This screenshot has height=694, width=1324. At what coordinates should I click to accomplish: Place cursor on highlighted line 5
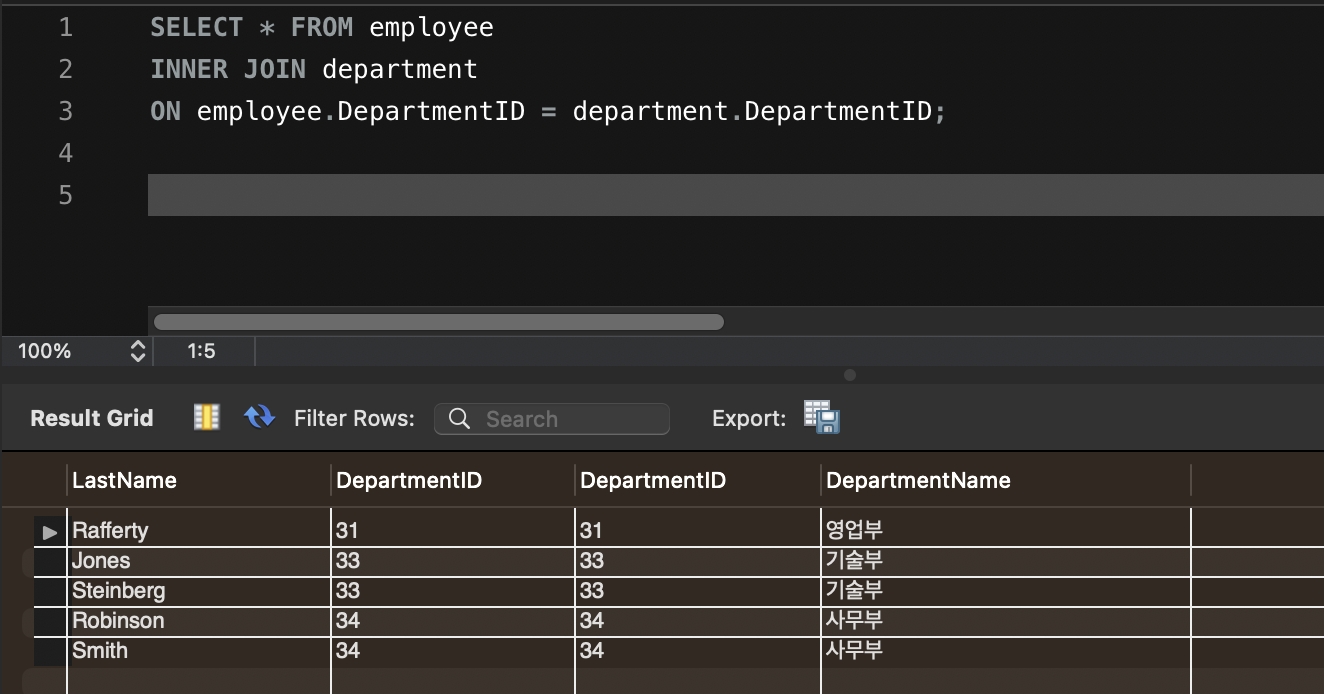736,195
